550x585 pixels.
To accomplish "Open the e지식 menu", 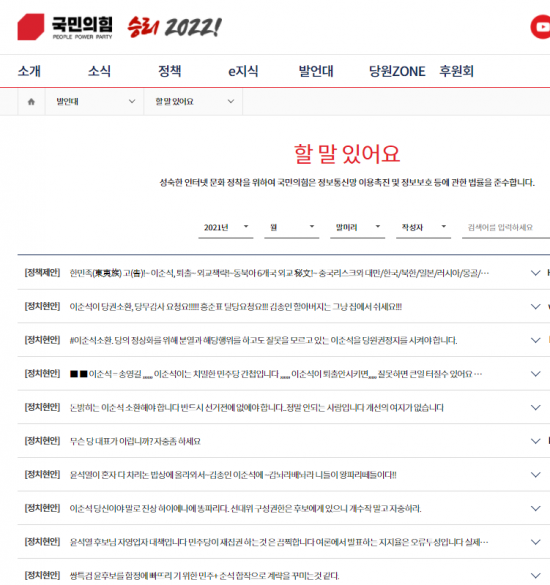I will (243, 71).
